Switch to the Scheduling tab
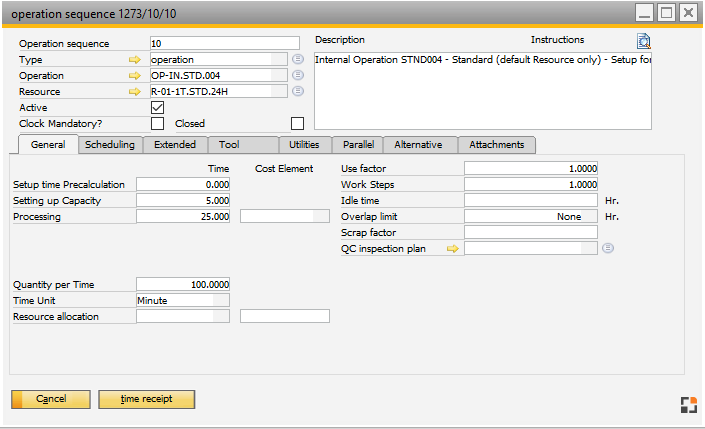705x429 pixels. coord(110,145)
